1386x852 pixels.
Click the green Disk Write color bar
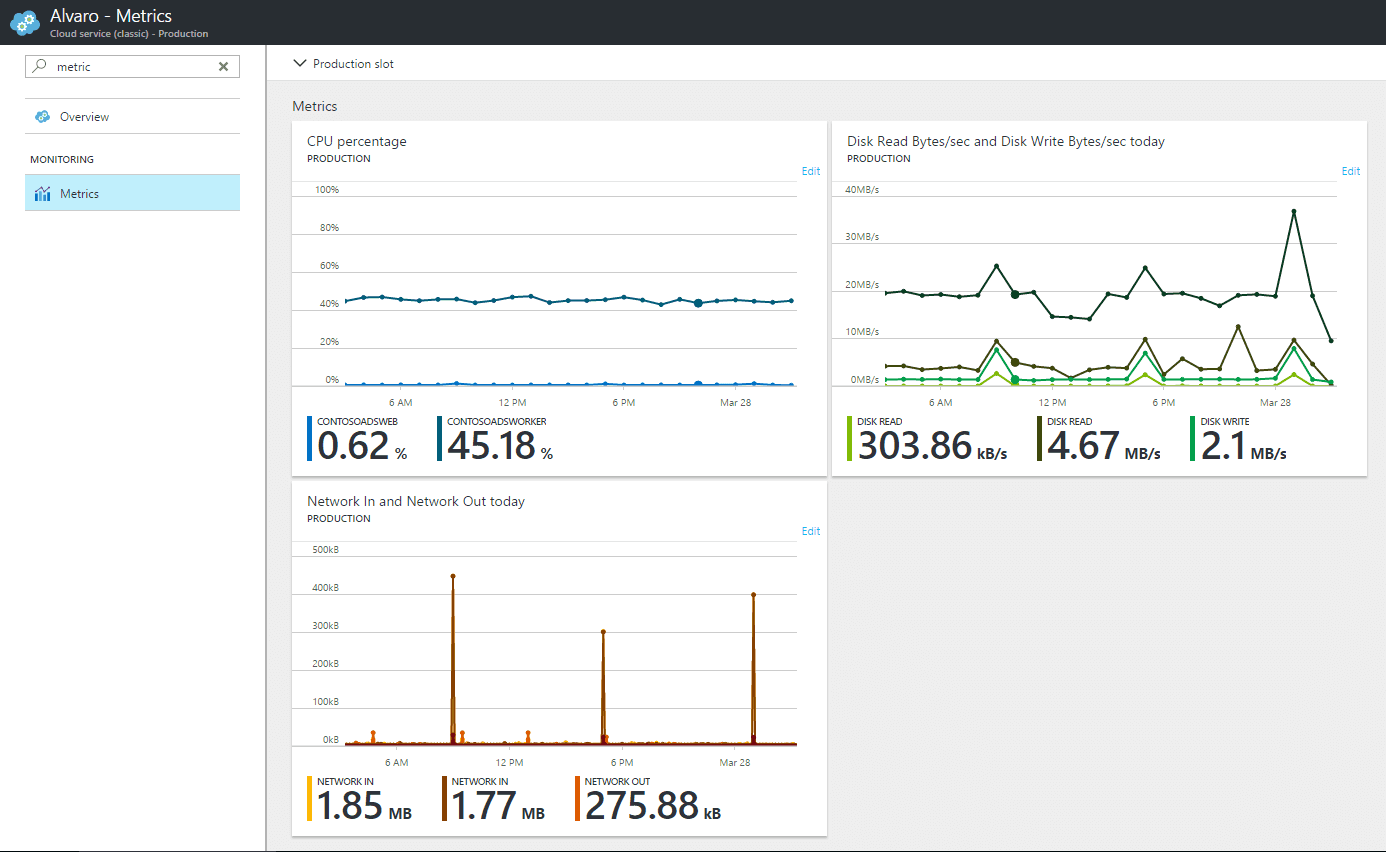click(1193, 438)
